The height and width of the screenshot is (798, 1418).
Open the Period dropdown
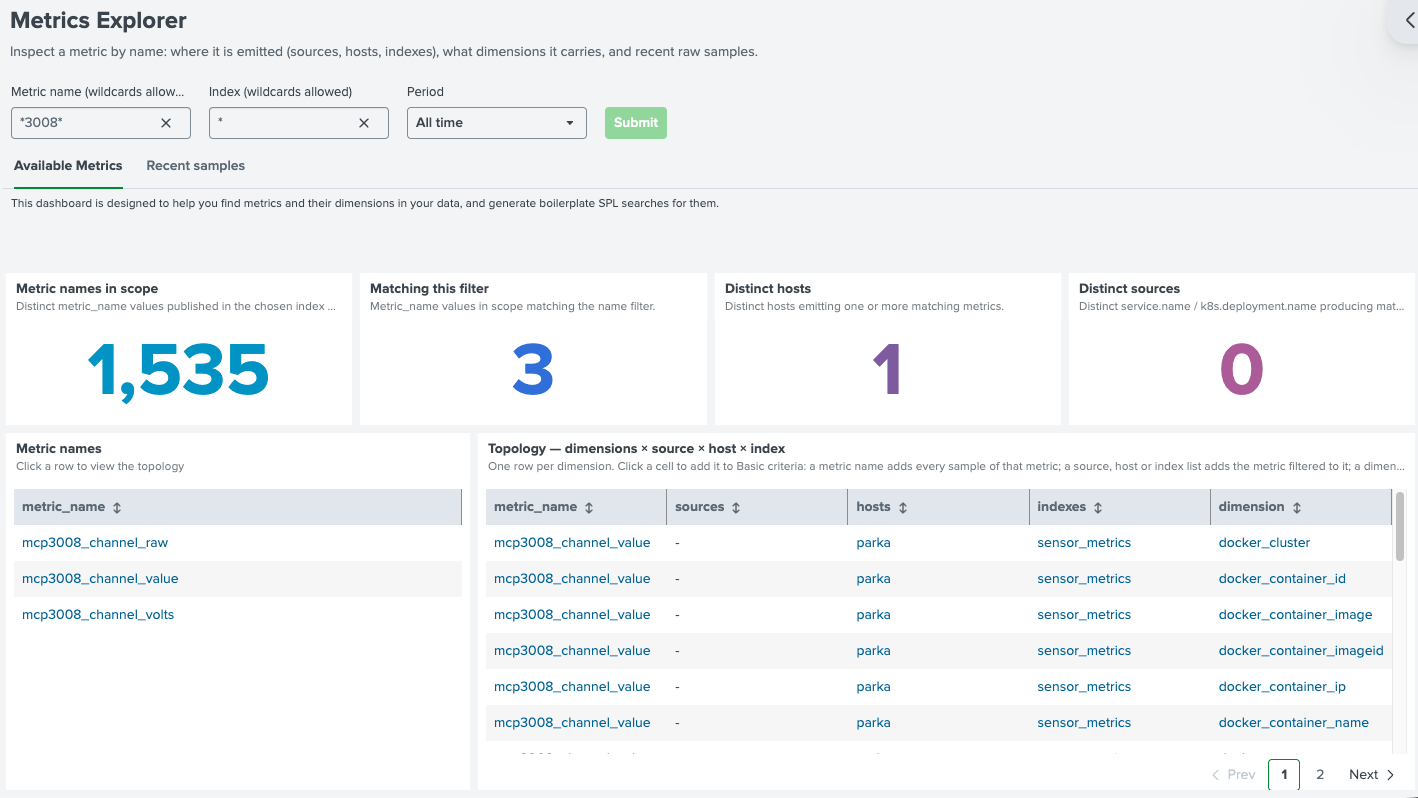click(x=497, y=123)
